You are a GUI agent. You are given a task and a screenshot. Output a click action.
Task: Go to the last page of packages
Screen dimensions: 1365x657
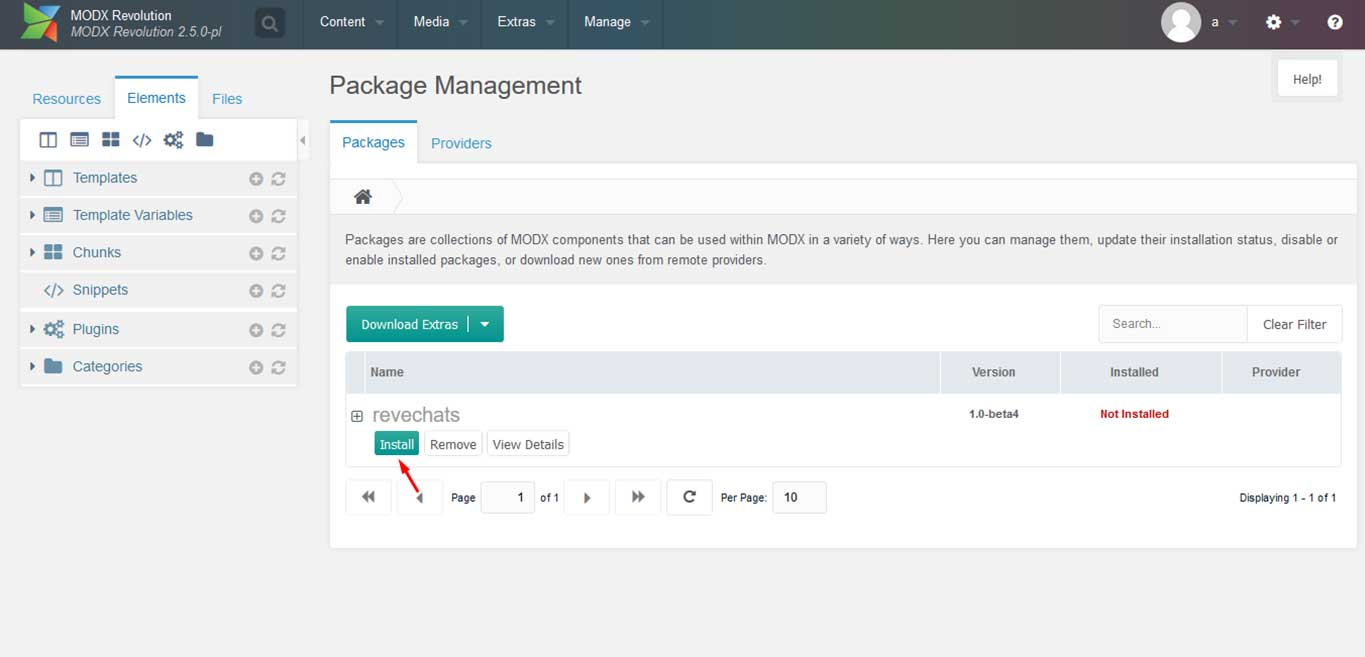click(x=638, y=497)
